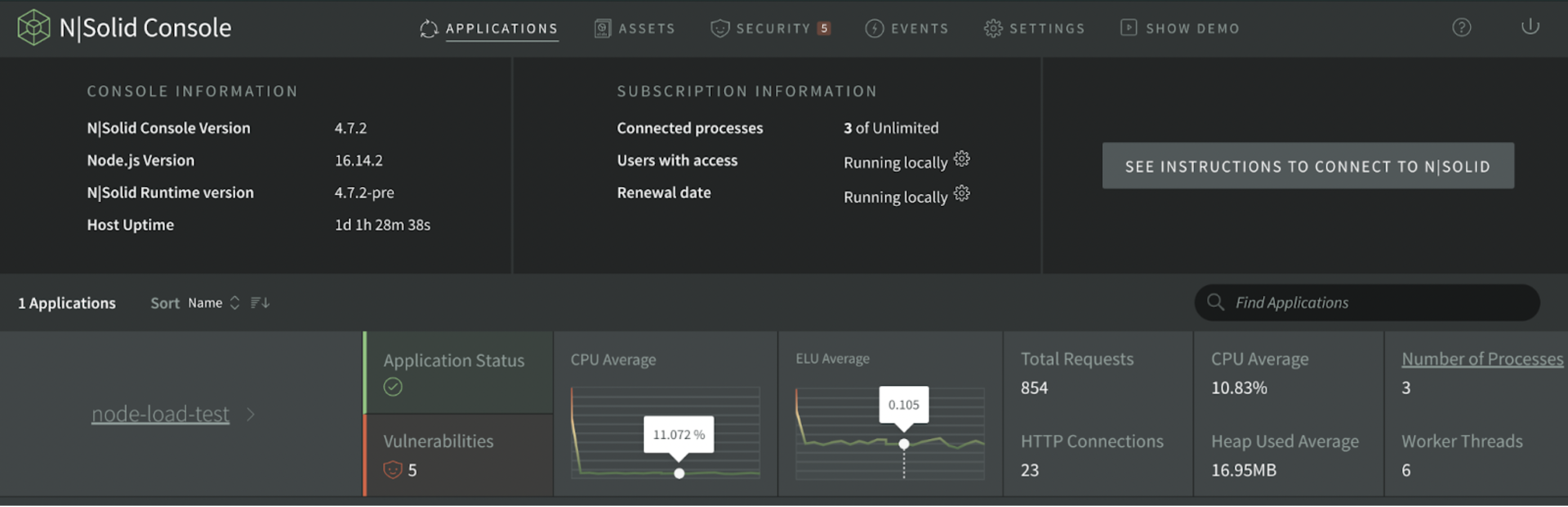Click the power logout icon
This screenshot has height=507, width=1568.
(1530, 27)
